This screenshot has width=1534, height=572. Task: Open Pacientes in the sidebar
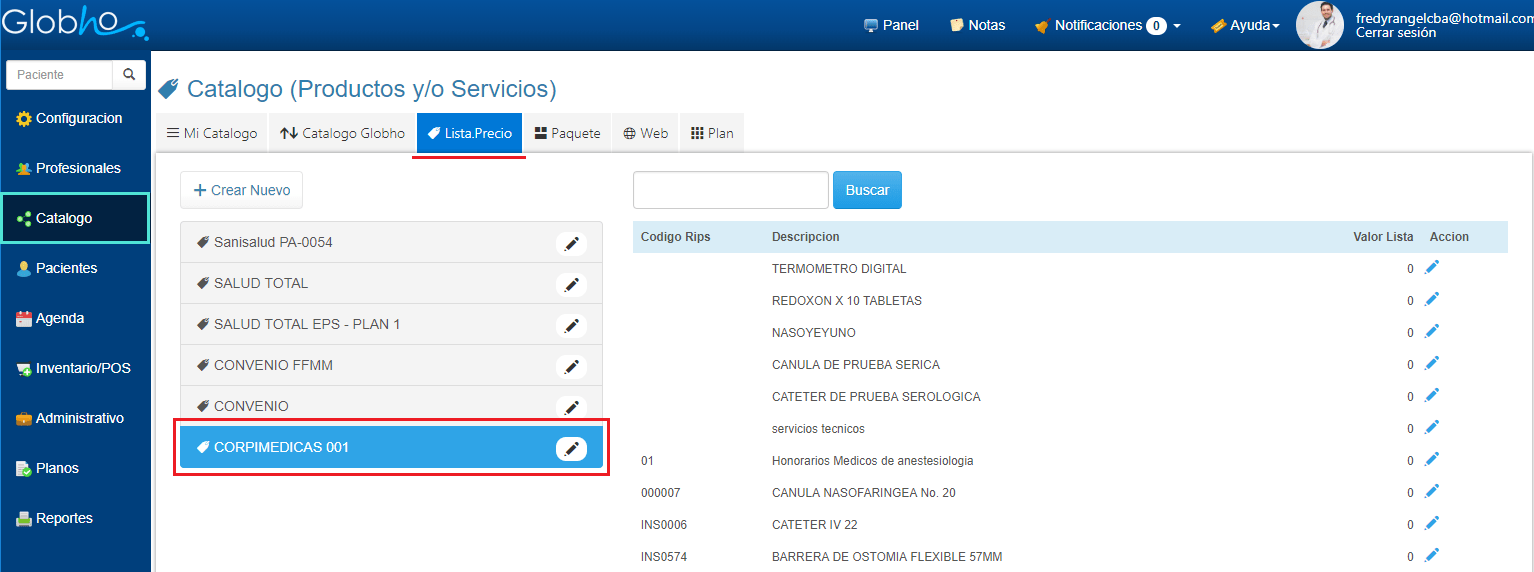coord(76,268)
